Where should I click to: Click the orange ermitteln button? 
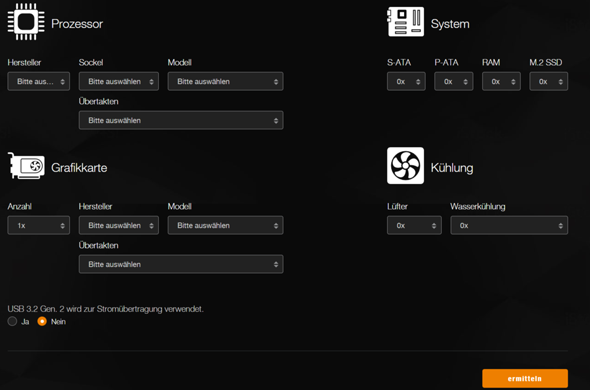(x=525, y=378)
